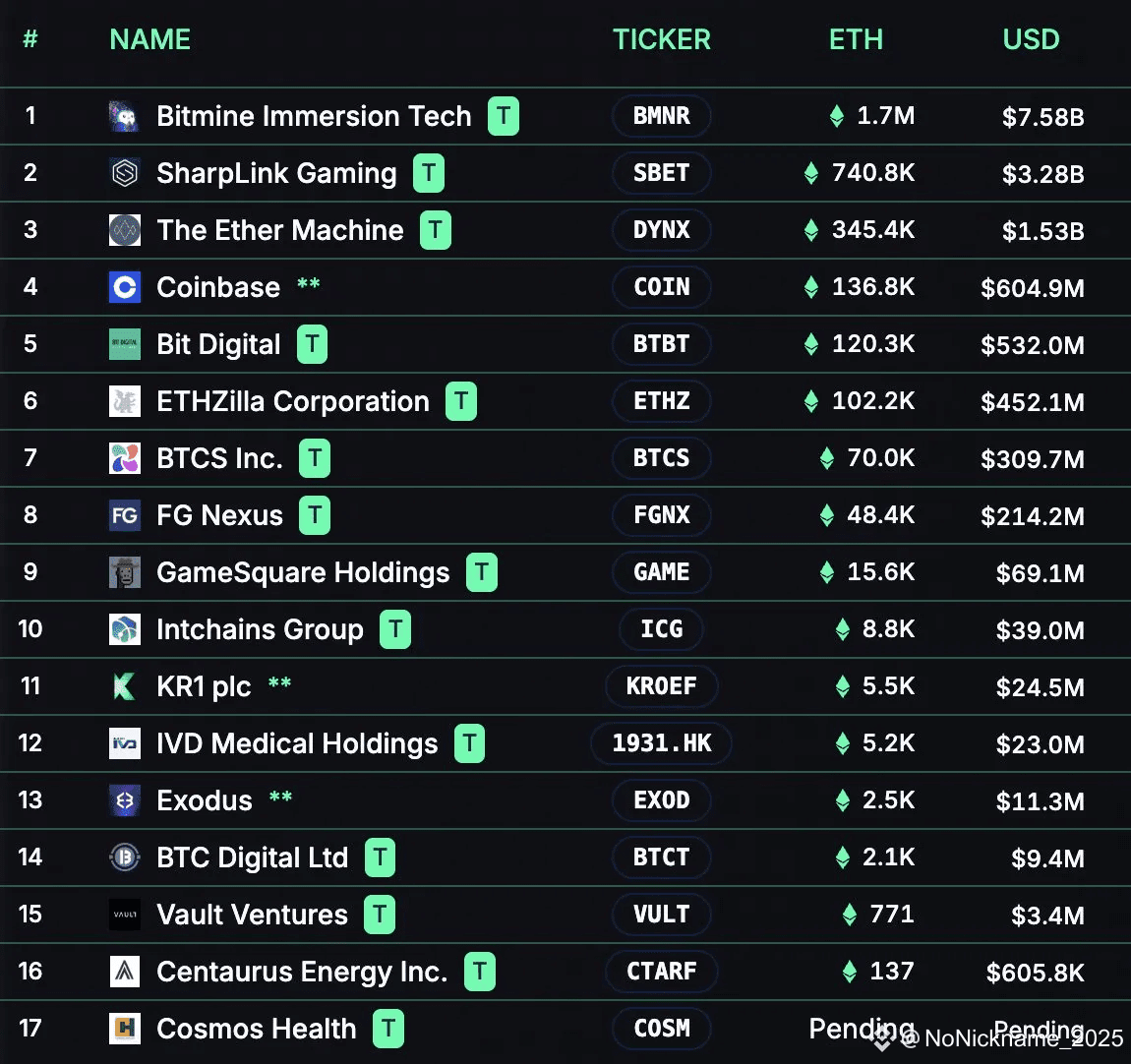Open The Ether Machine company name
This screenshot has height=1064, width=1131.
[x=280, y=230]
